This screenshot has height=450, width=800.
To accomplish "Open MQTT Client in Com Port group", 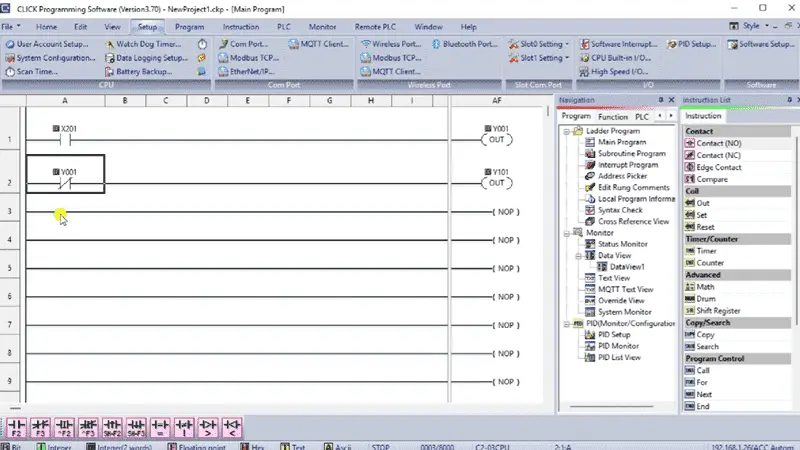I will coord(319,44).
